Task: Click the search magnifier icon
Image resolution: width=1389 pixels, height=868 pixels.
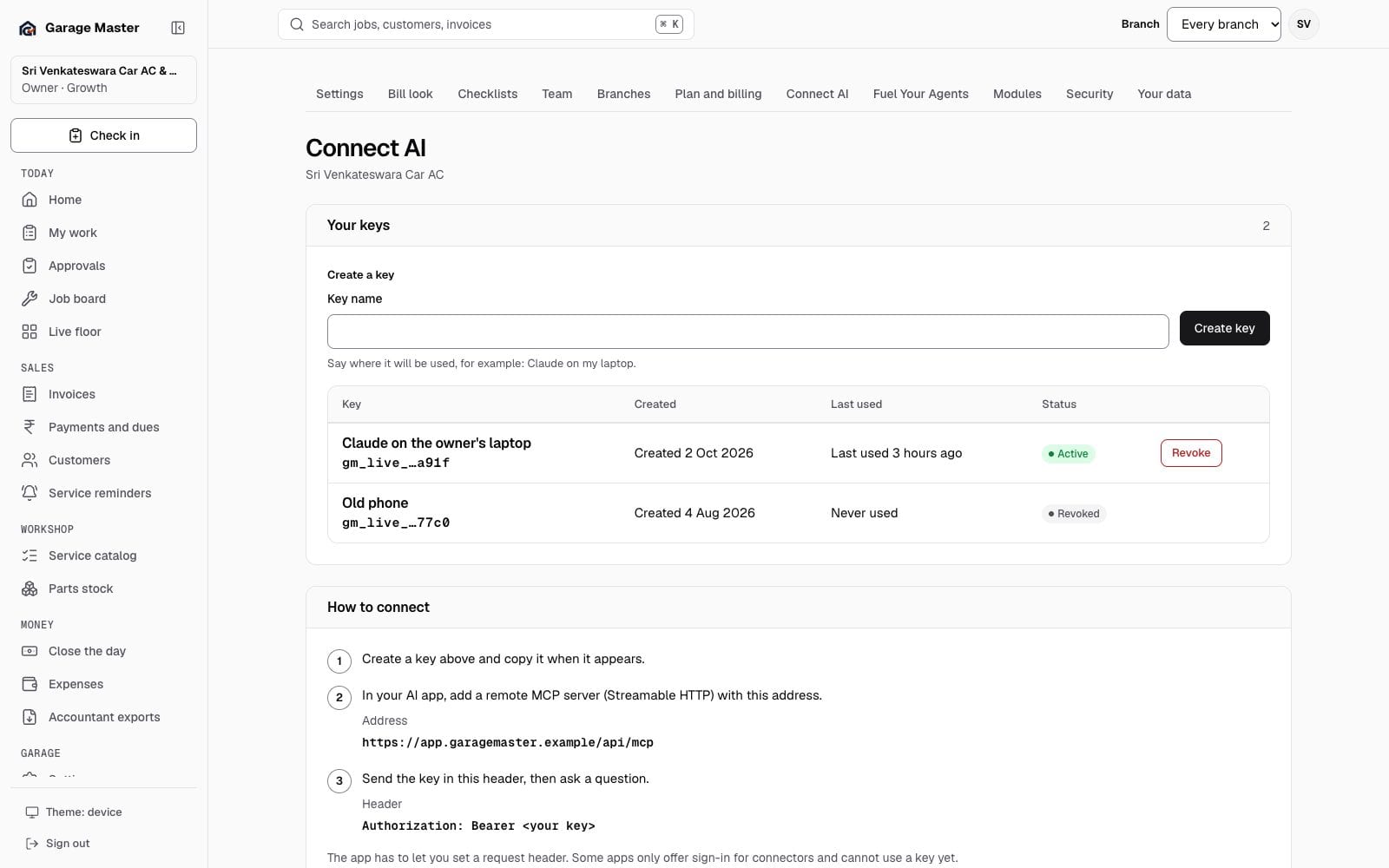Action: (x=297, y=24)
